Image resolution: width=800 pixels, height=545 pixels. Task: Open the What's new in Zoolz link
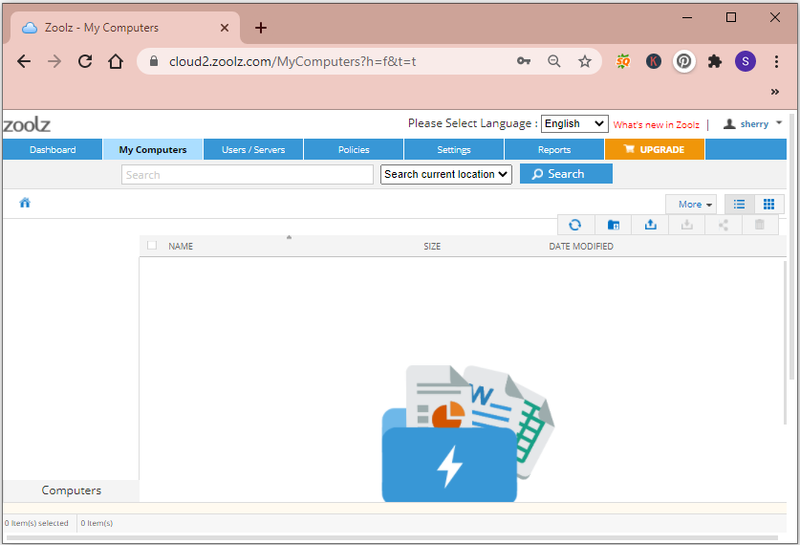click(656, 125)
